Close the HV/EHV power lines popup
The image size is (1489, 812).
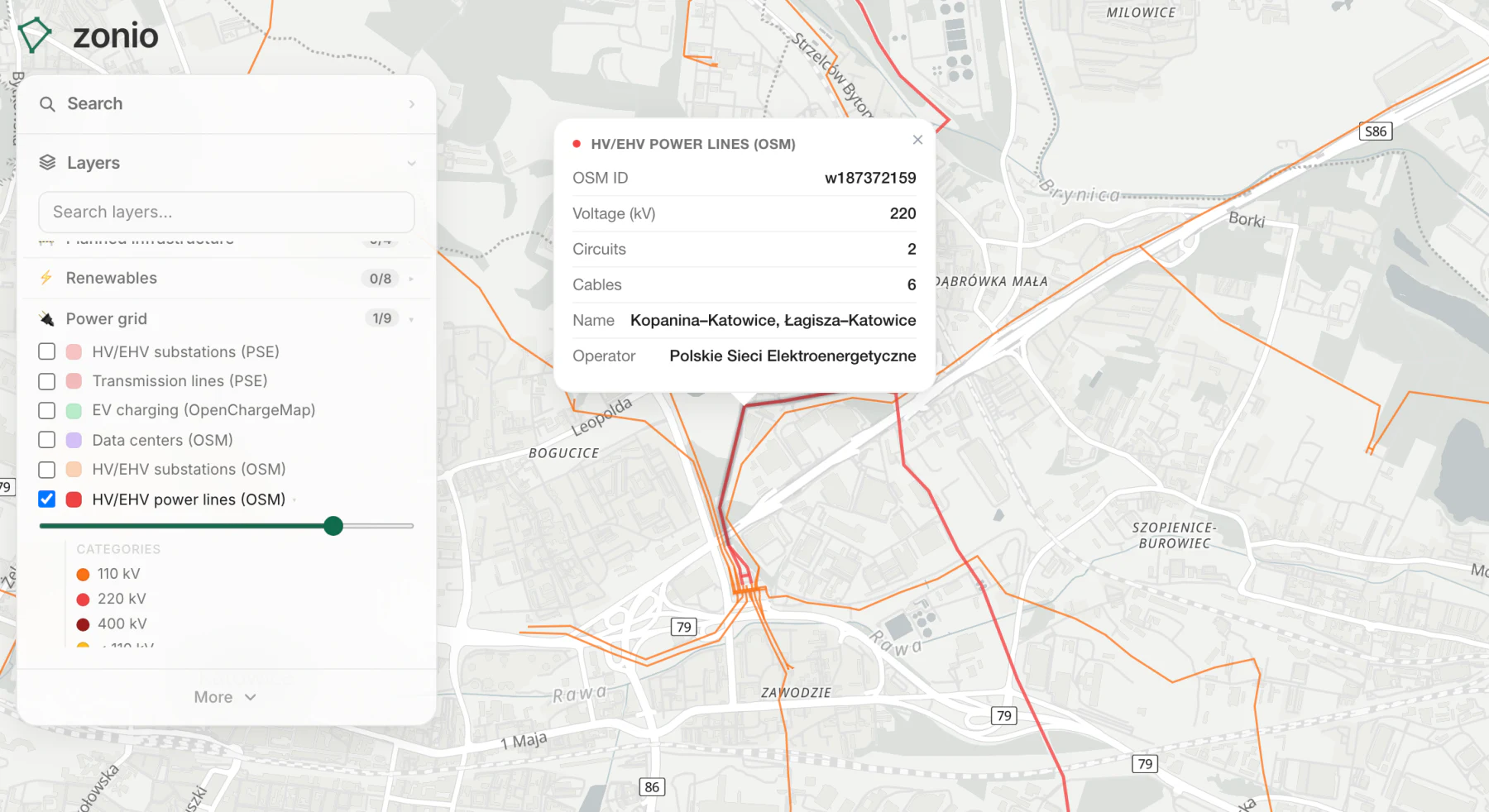917,140
